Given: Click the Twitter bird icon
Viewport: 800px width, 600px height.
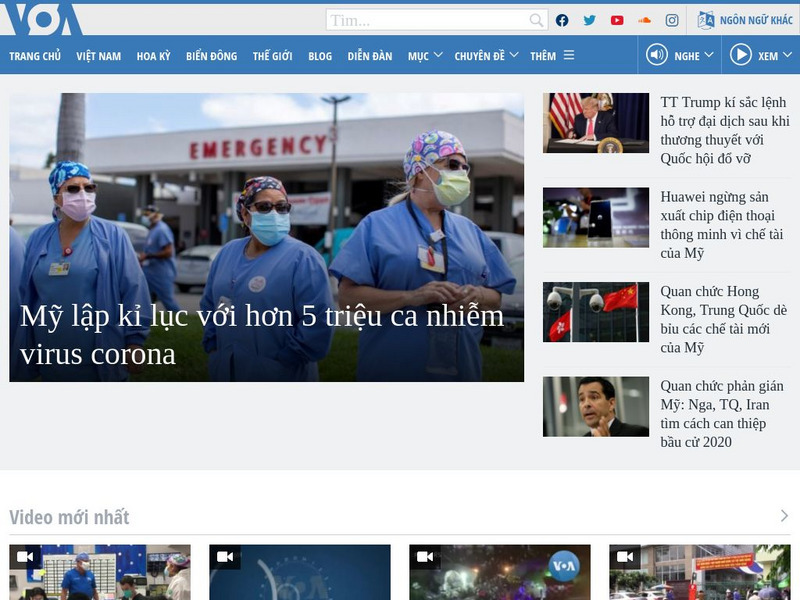Looking at the screenshot, I should [589, 19].
